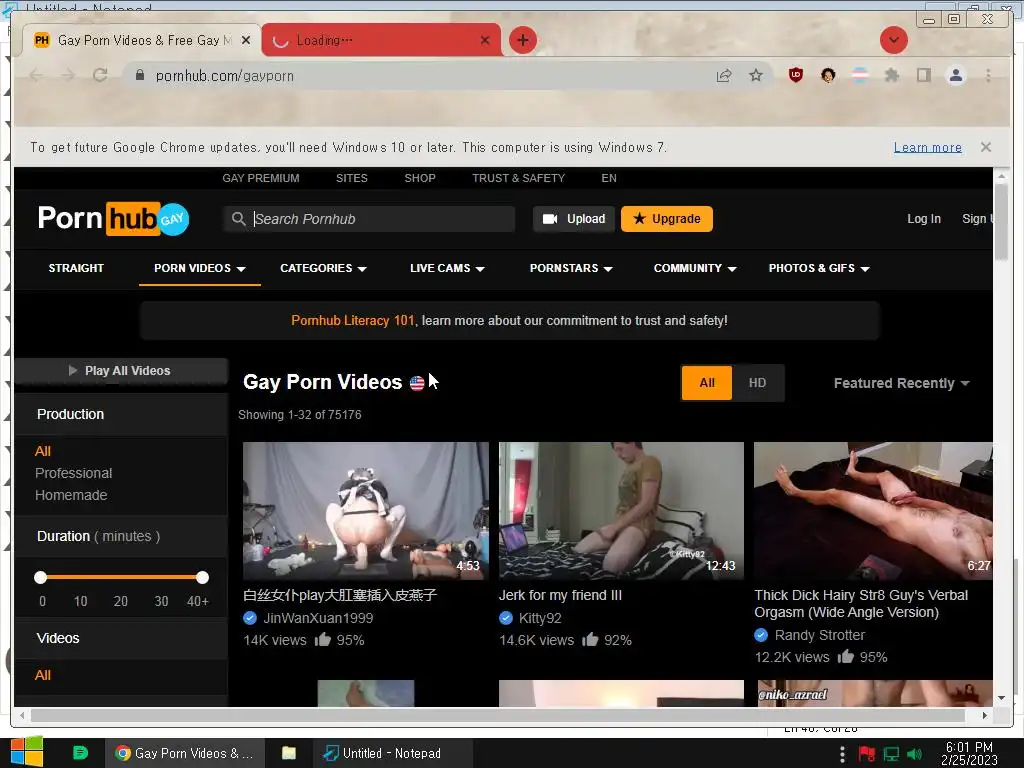Filter Production by Professional
The height and width of the screenshot is (768, 1024).
coord(73,473)
